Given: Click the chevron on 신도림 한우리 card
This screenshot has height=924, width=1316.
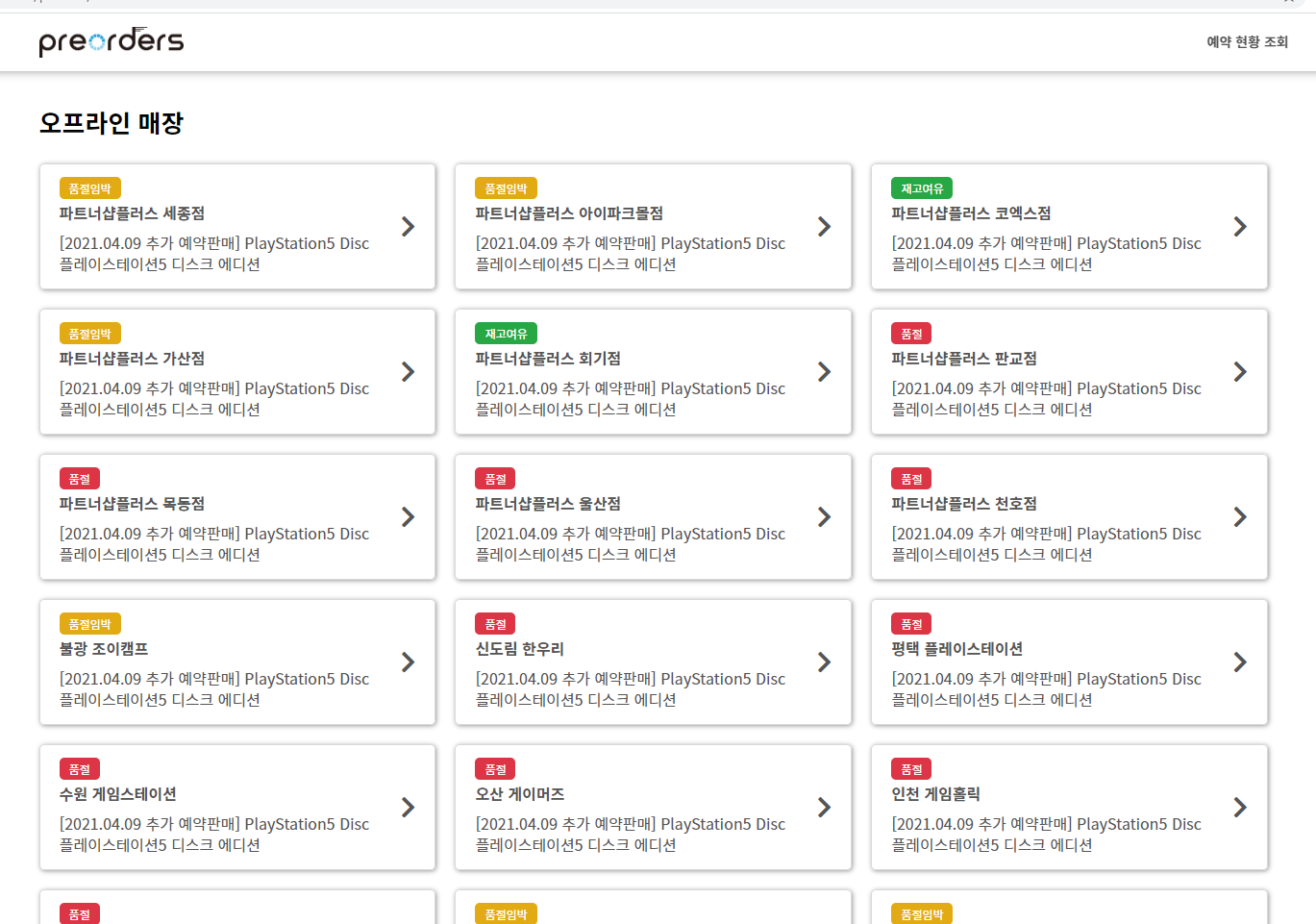Looking at the screenshot, I should pos(825,662).
